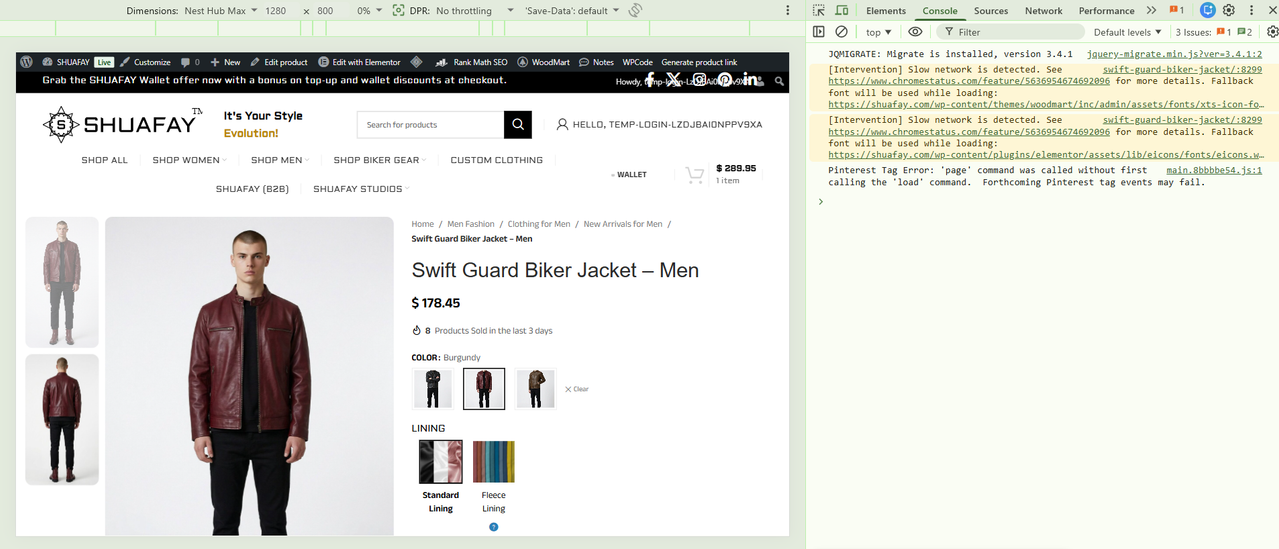Screen dimensions: 1279x549
Task: Click Edit product in the admin bar
Action: pyautogui.click(x=279, y=62)
